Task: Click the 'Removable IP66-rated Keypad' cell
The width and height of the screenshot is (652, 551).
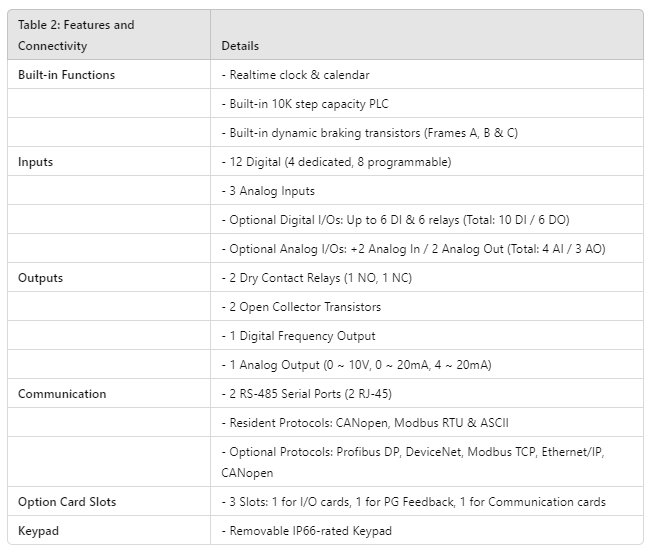Action: (x=306, y=531)
